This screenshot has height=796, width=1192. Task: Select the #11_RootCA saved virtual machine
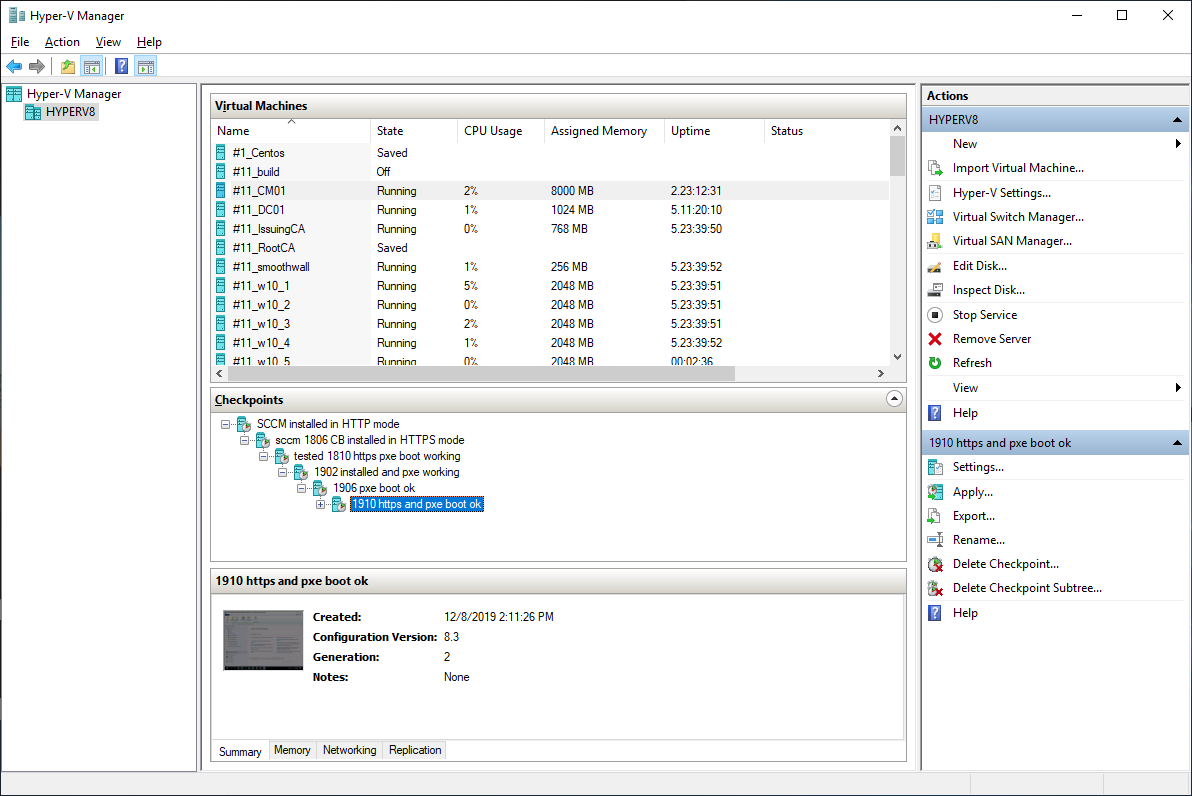coord(550,248)
